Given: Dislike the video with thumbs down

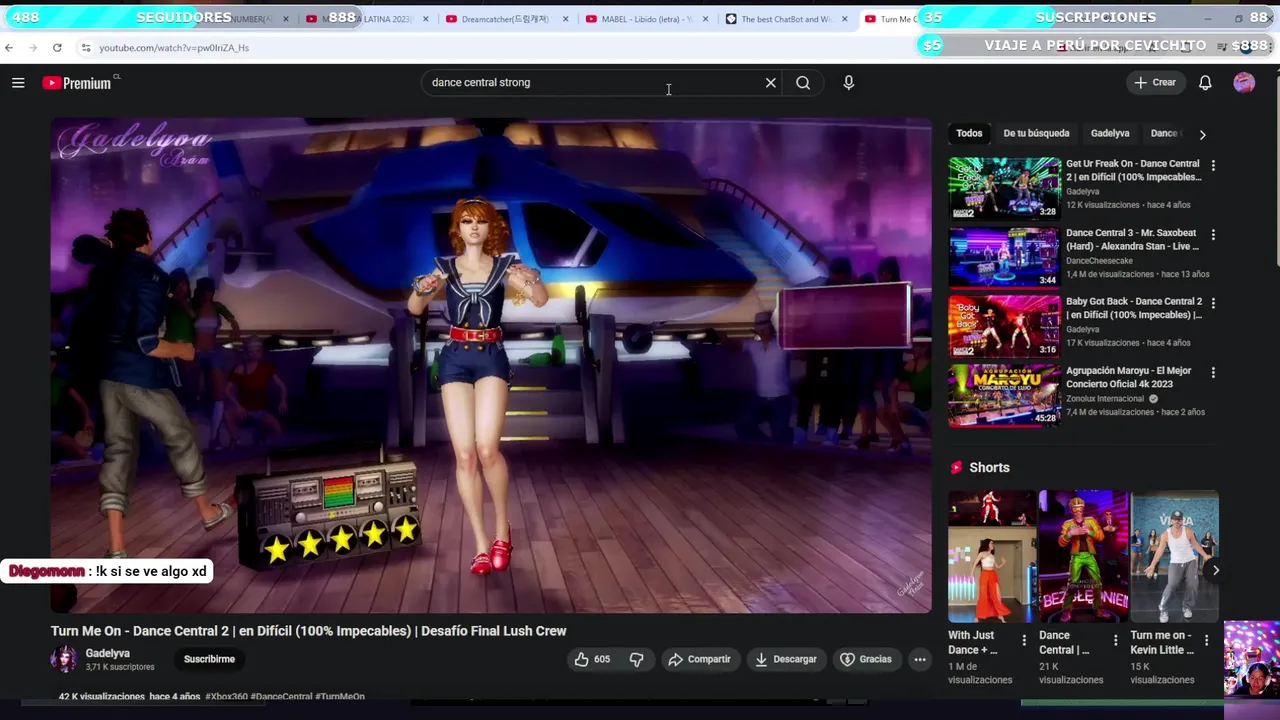Looking at the screenshot, I should coord(636,659).
